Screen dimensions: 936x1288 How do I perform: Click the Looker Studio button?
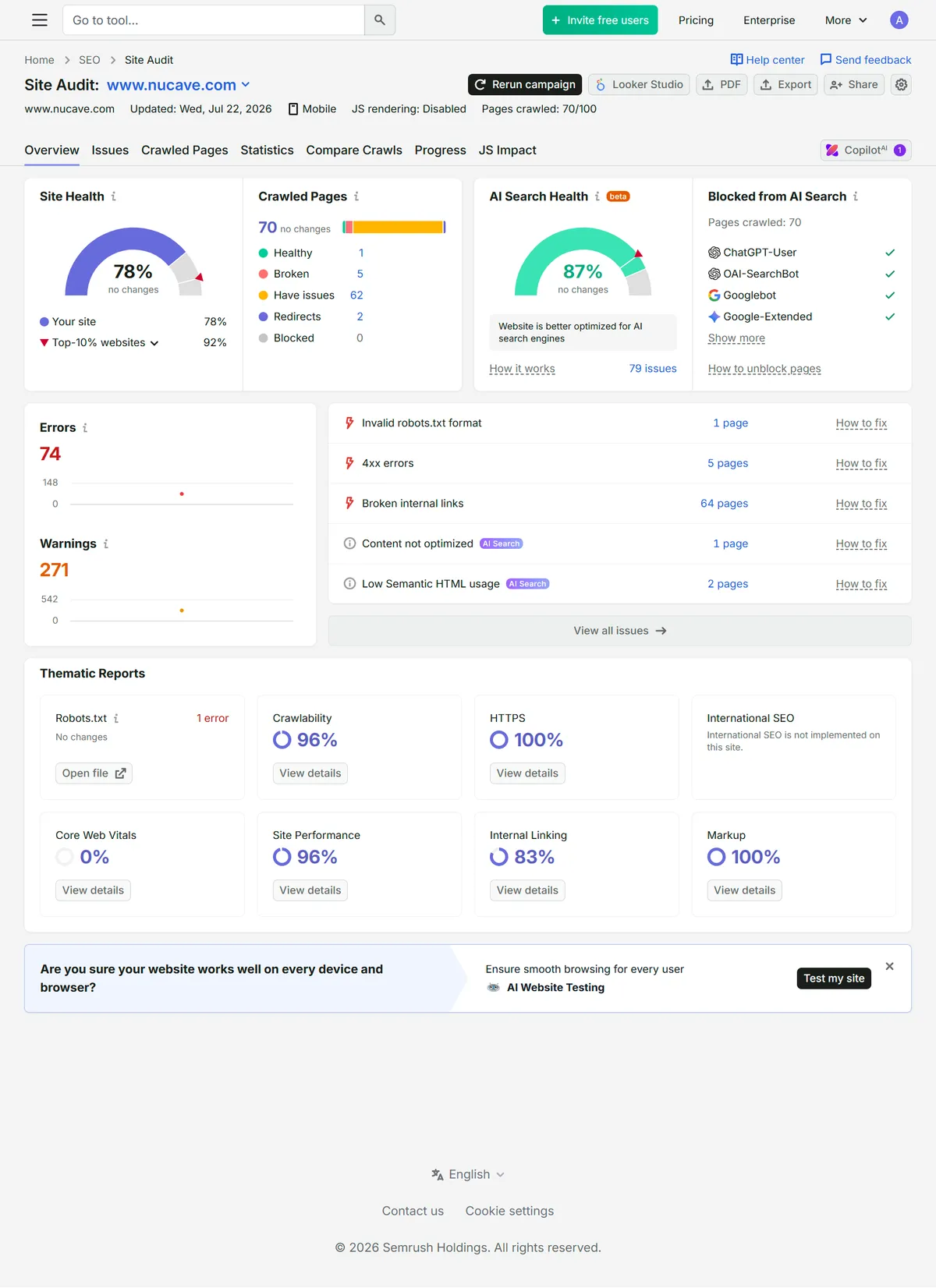pos(639,84)
